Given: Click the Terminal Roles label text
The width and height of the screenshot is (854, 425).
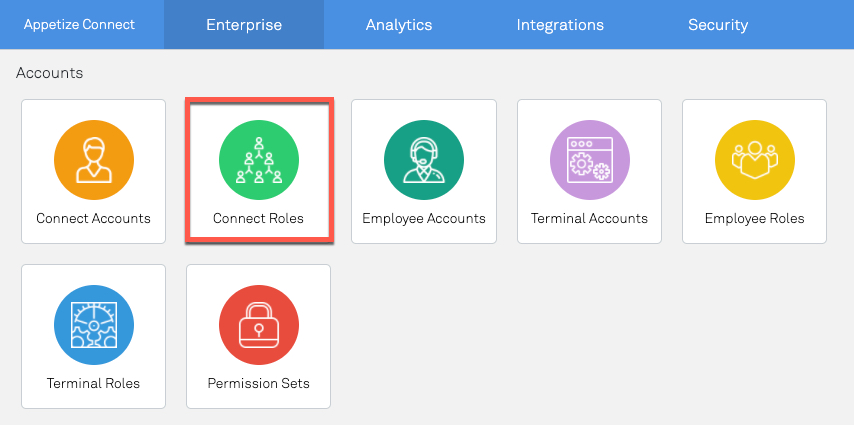Looking at the screenshot, I should click(93, 384).
